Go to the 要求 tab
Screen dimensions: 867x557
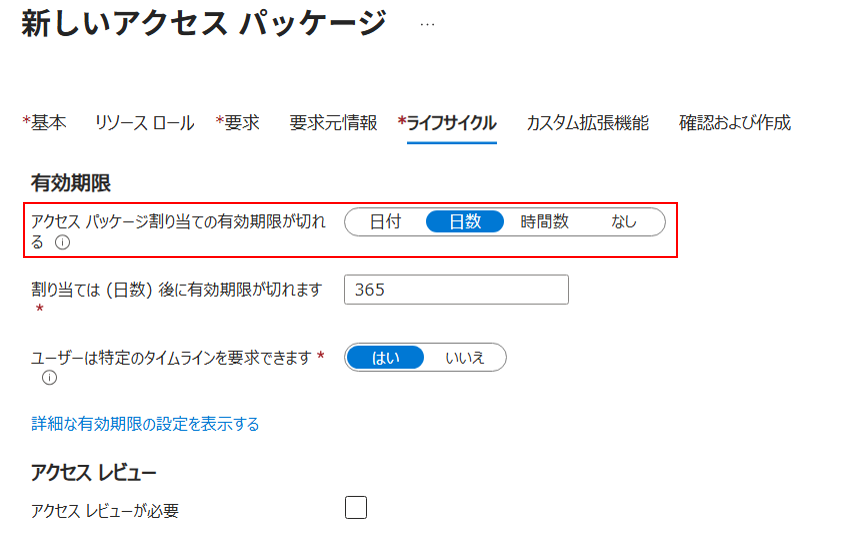pyautogui.click(x=241, y=123)
